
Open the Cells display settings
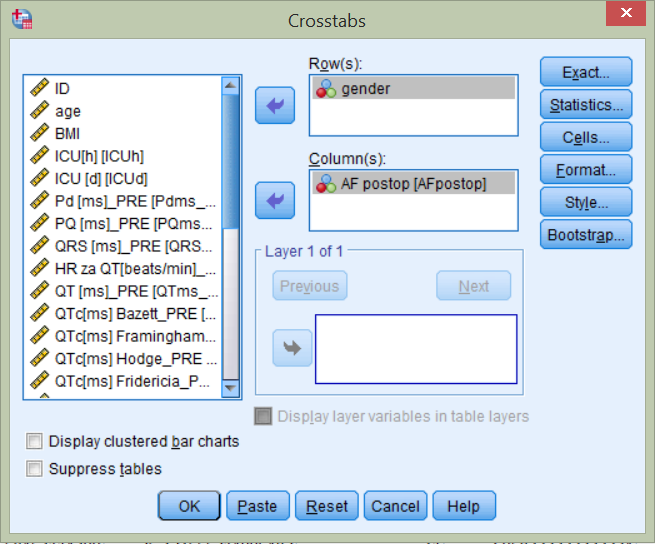[x=586, y=137]
